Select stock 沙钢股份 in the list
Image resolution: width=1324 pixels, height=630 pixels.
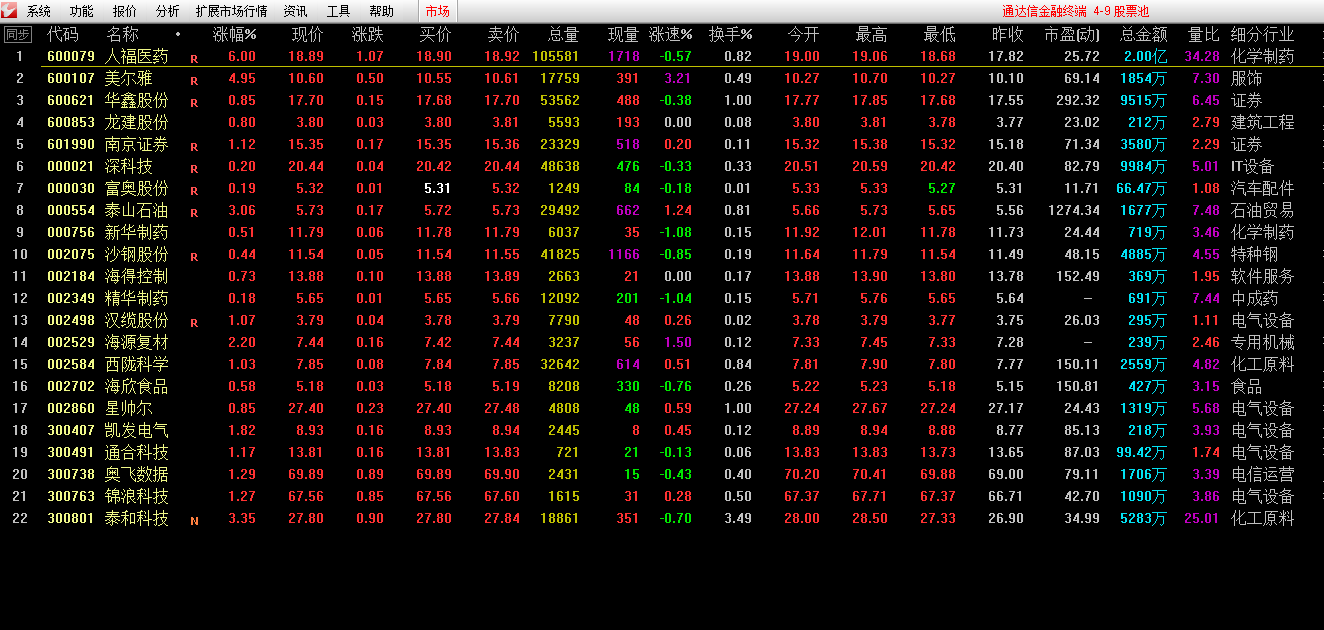click(x=137, y=254)
